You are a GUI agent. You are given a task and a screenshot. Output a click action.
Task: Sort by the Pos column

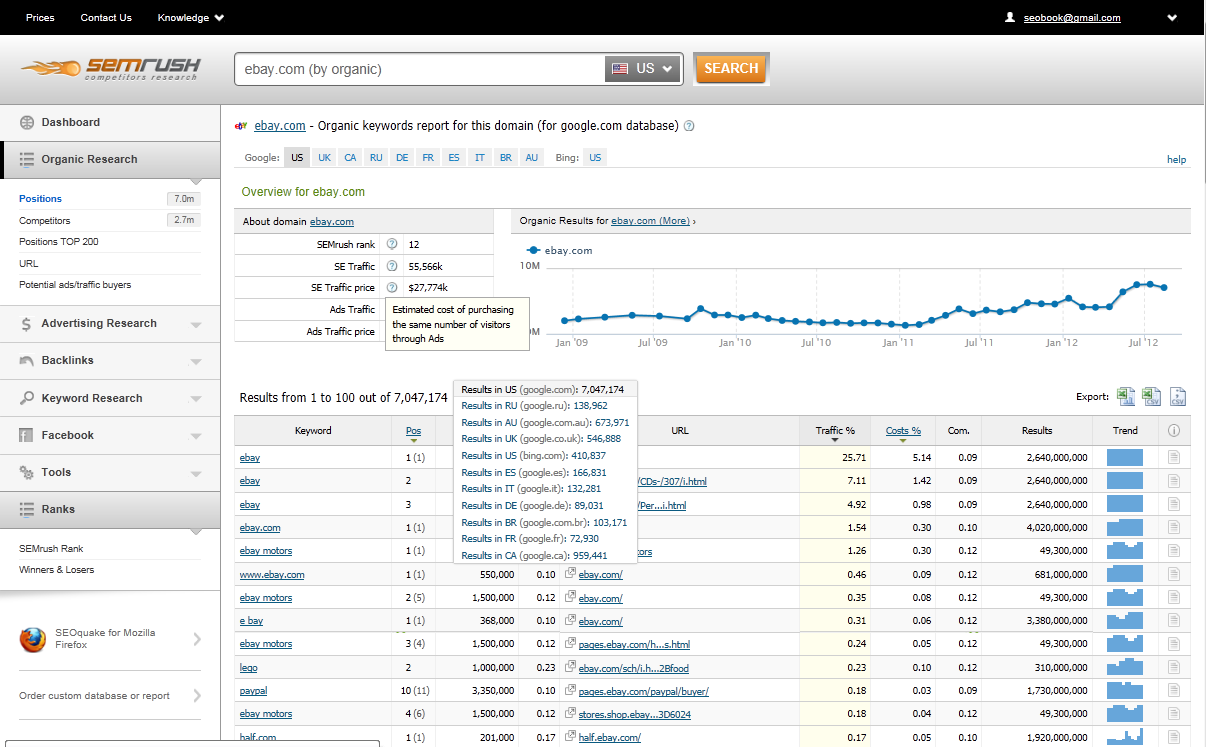(413, 431)
